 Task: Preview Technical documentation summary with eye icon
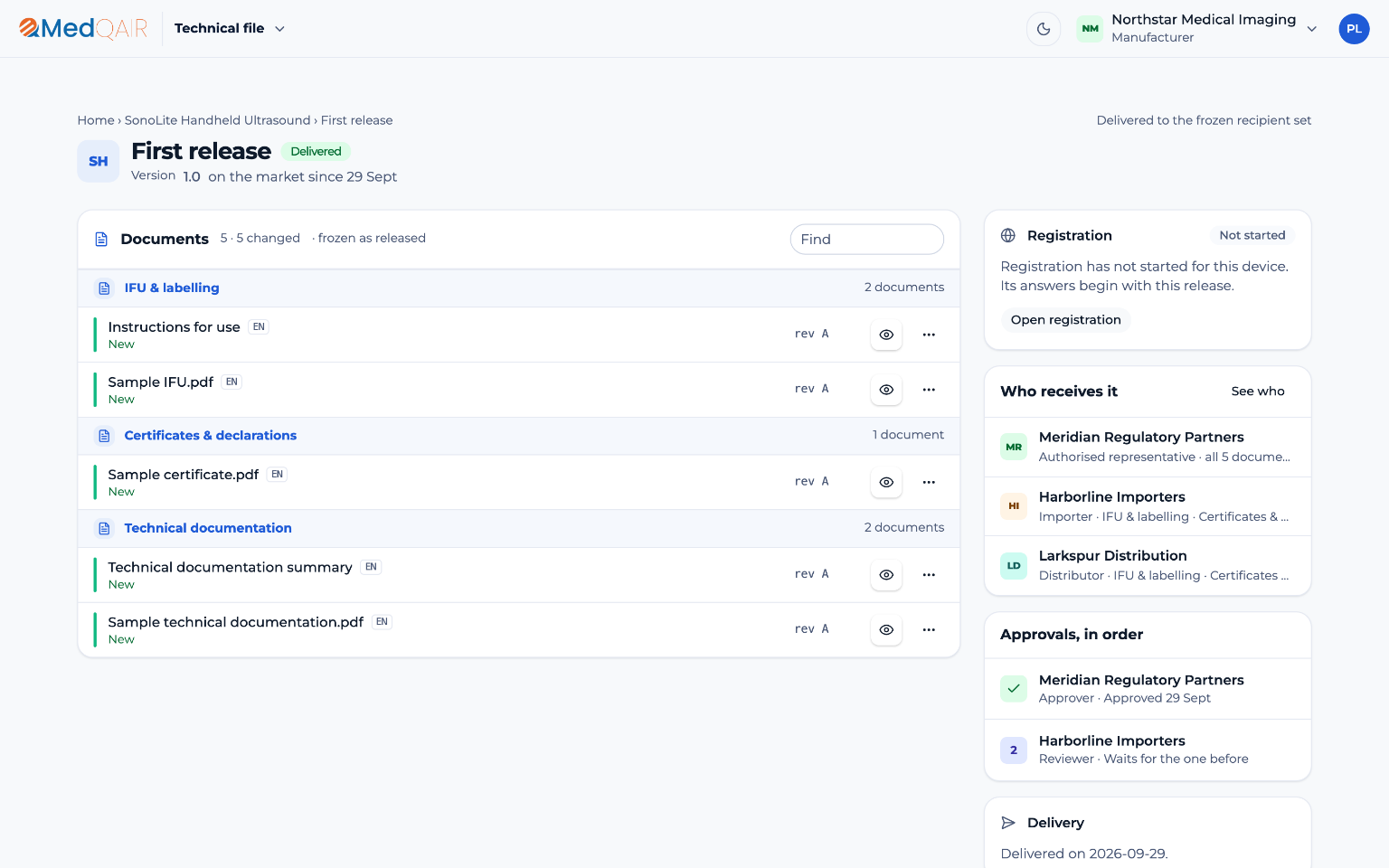click(886, 574)
